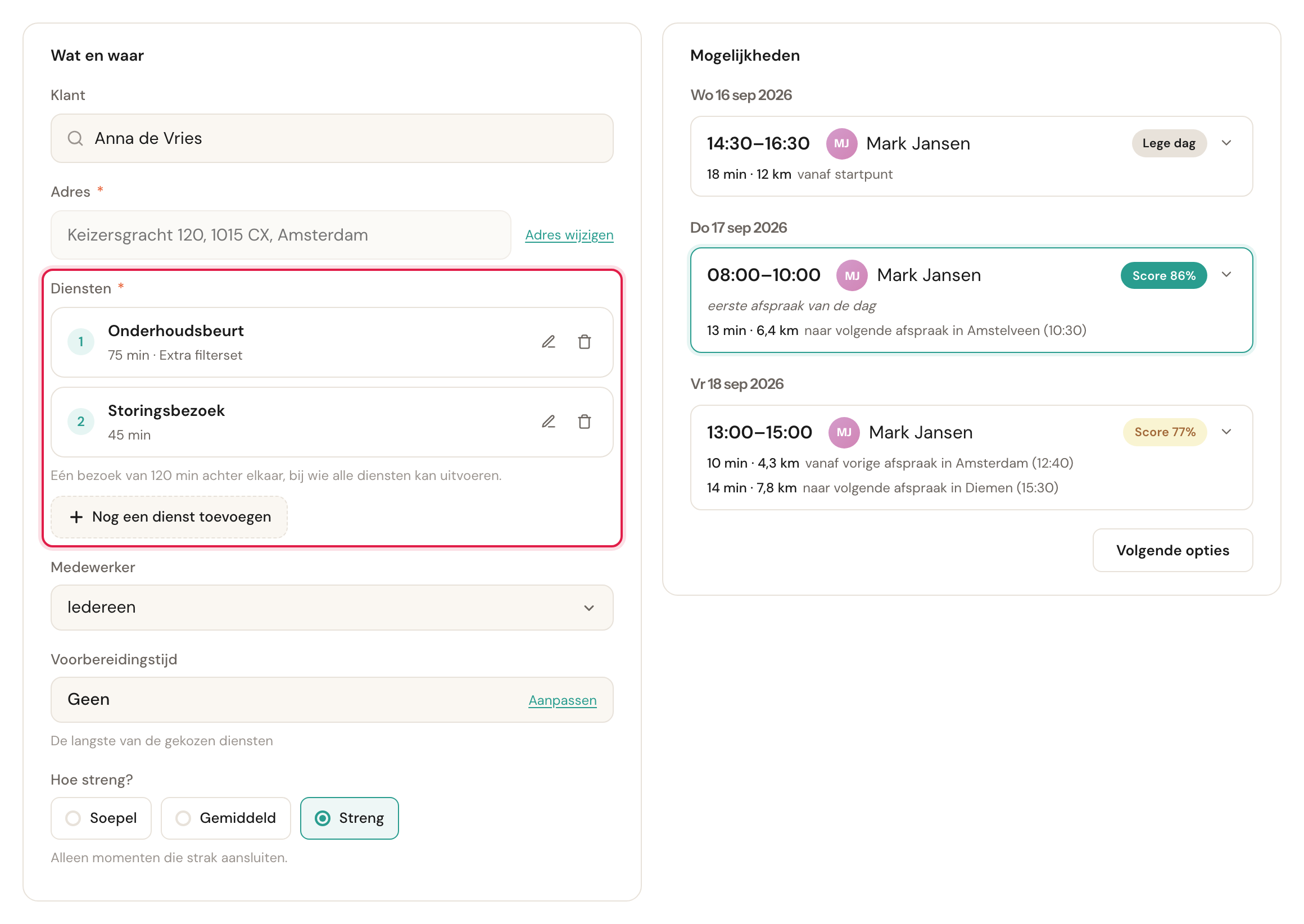This screenshot has width=1304, height=924.
Task: Expand the 13:00–15:00 Score 77% option
Action: pyautogui.click(x=1226, y=432)
